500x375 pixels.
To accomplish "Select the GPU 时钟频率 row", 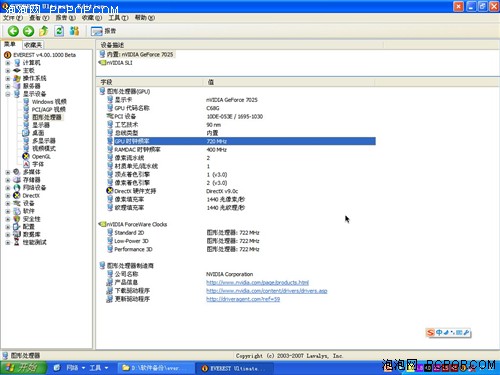I will coord(241,141).
